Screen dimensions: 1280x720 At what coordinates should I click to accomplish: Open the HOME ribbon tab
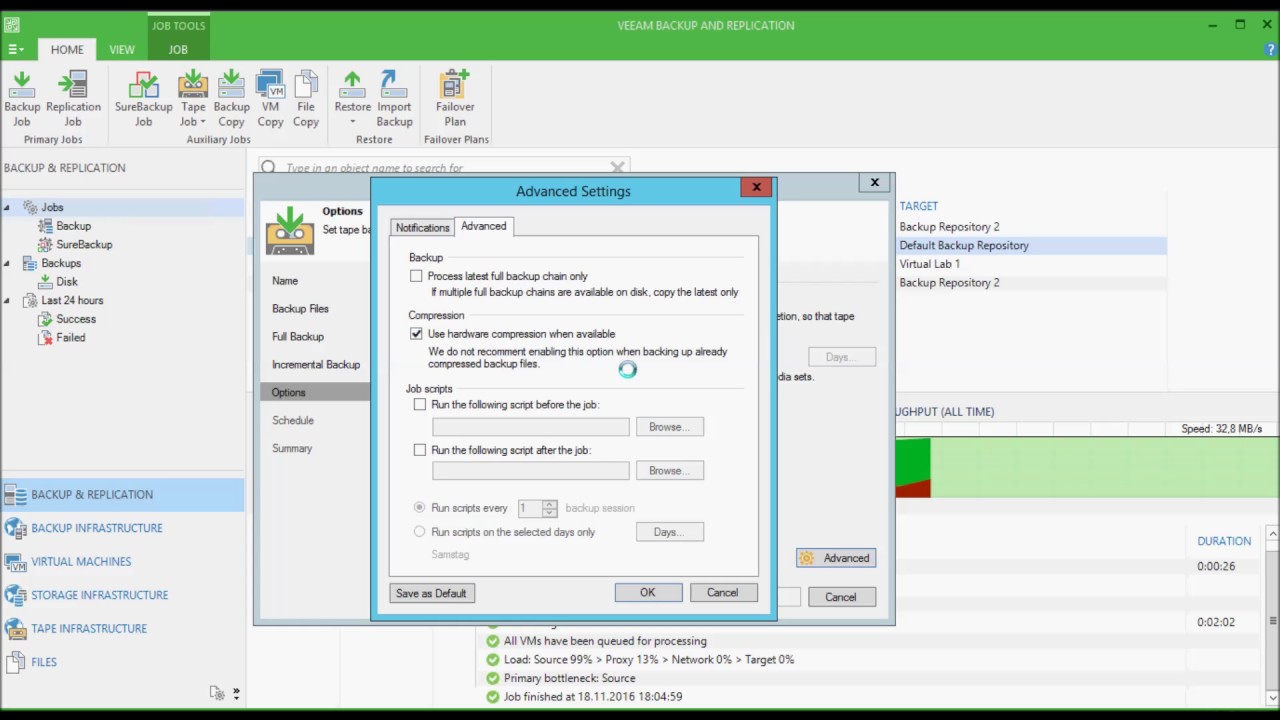[68, 49]
